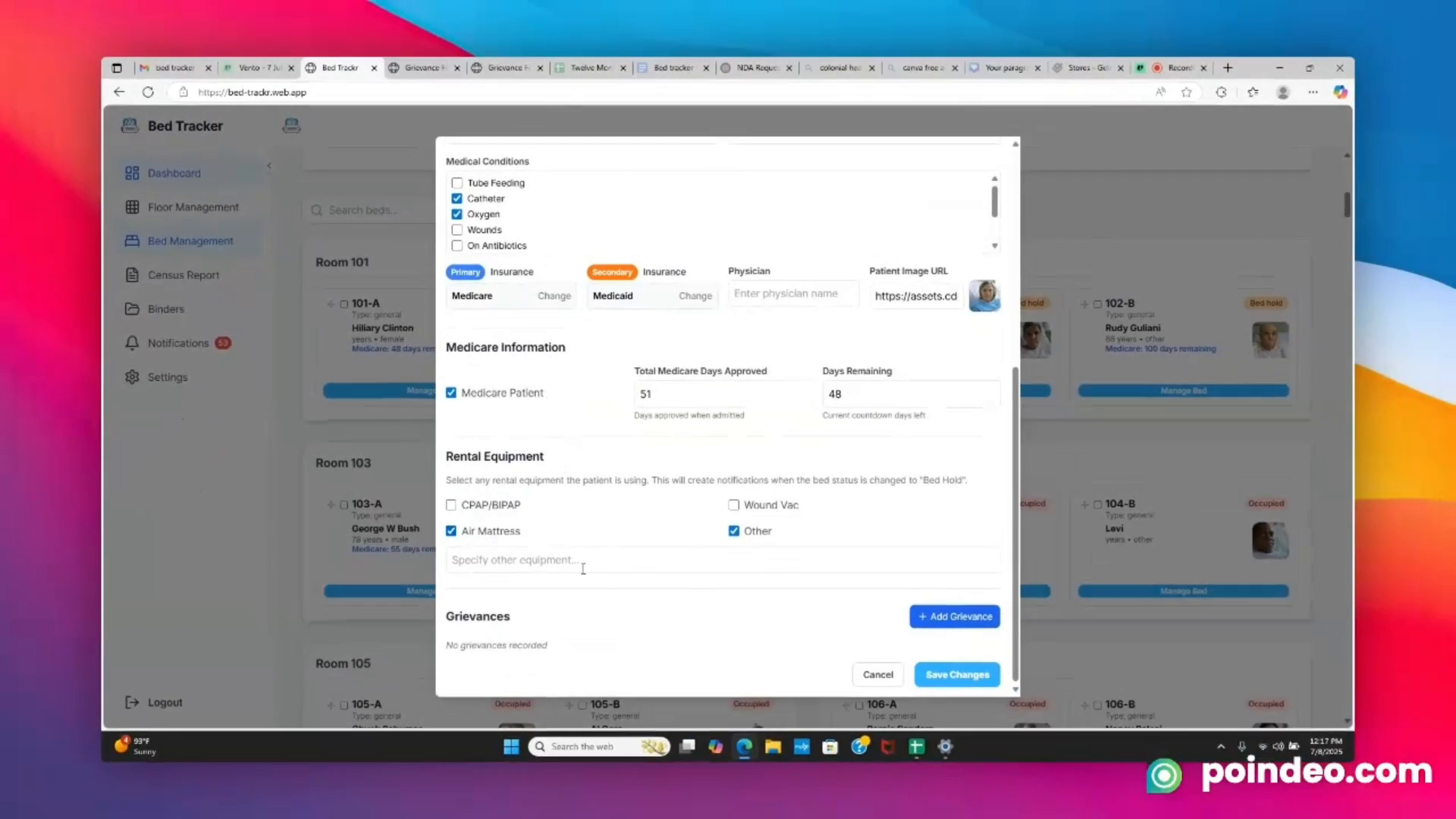Enable the Wound Vac rental equipment
This screenshot has height=819, width=1456.
coord(733,504)
